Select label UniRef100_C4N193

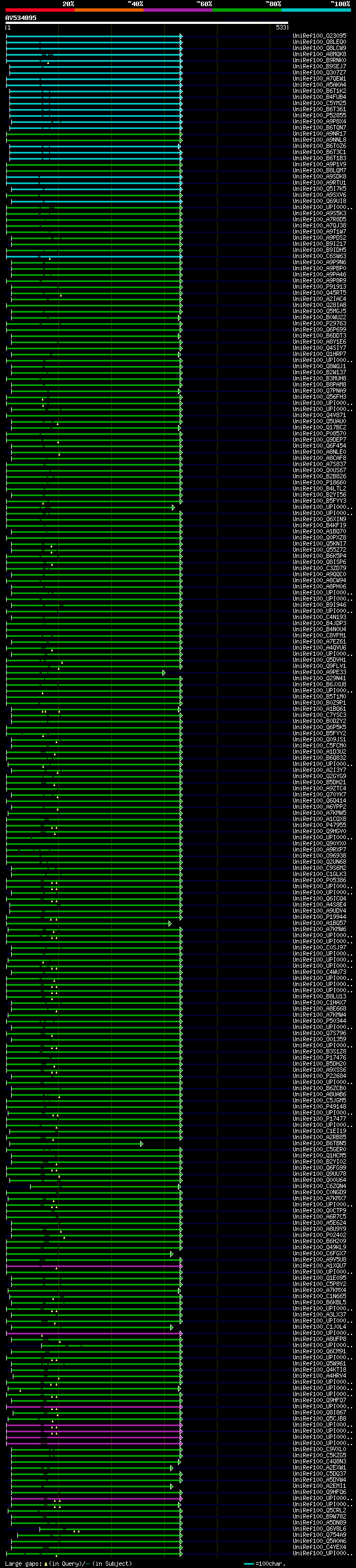pos(319,617)
